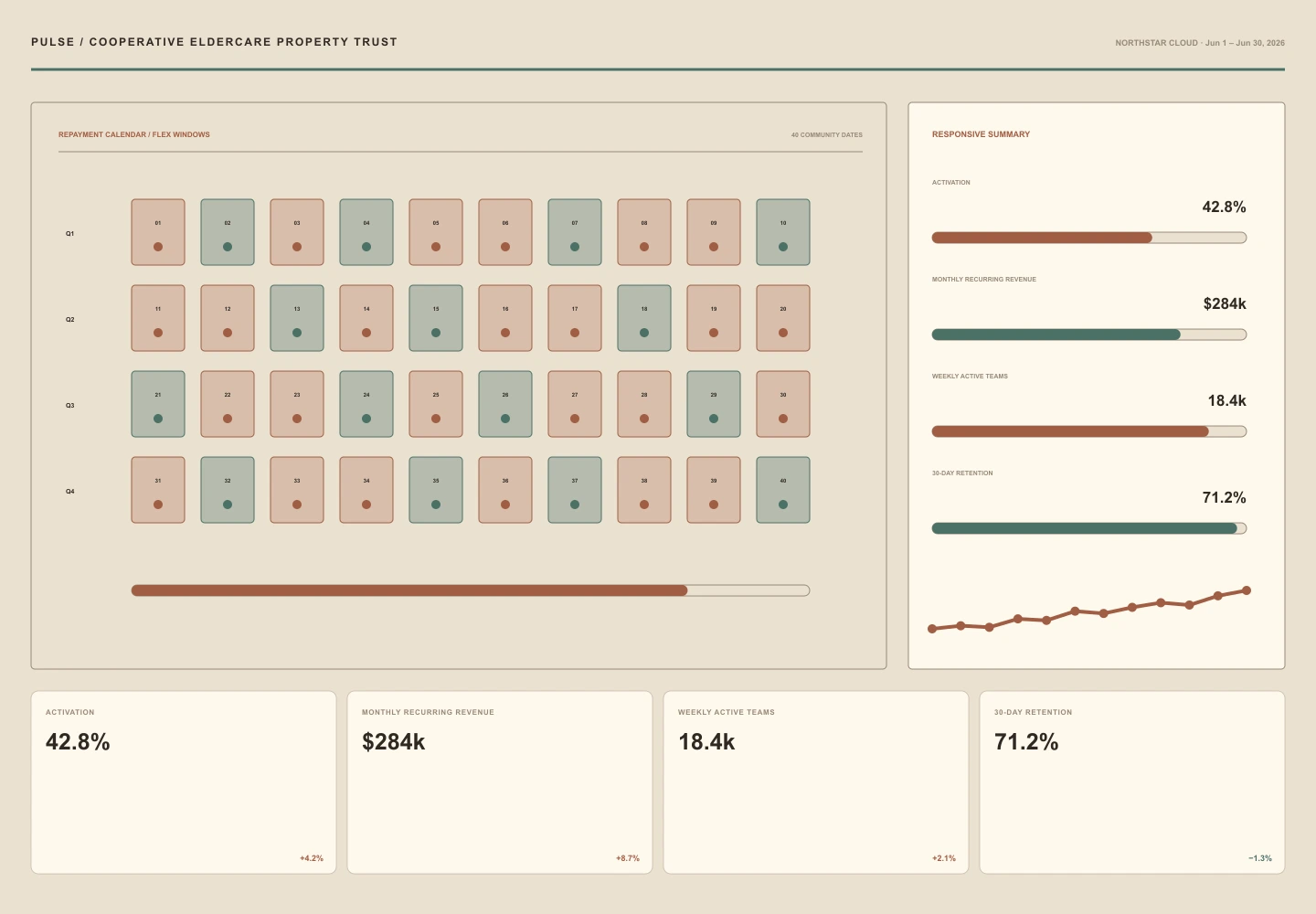Pick date tile 30 in Q3
Screen dimensions: 1316x914
[x=783, y=404]
